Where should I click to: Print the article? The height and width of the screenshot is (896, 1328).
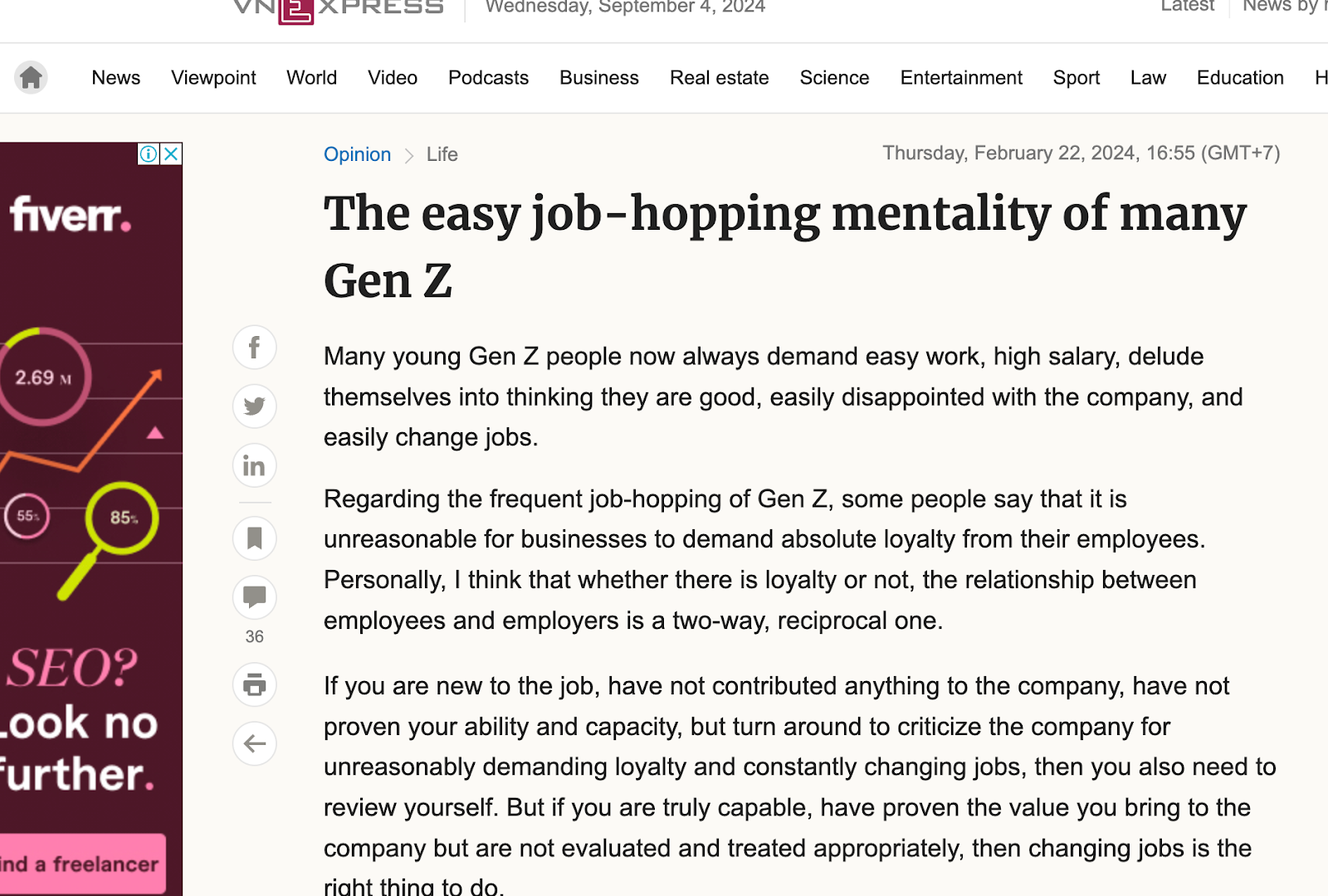click(x=254, y=685)
